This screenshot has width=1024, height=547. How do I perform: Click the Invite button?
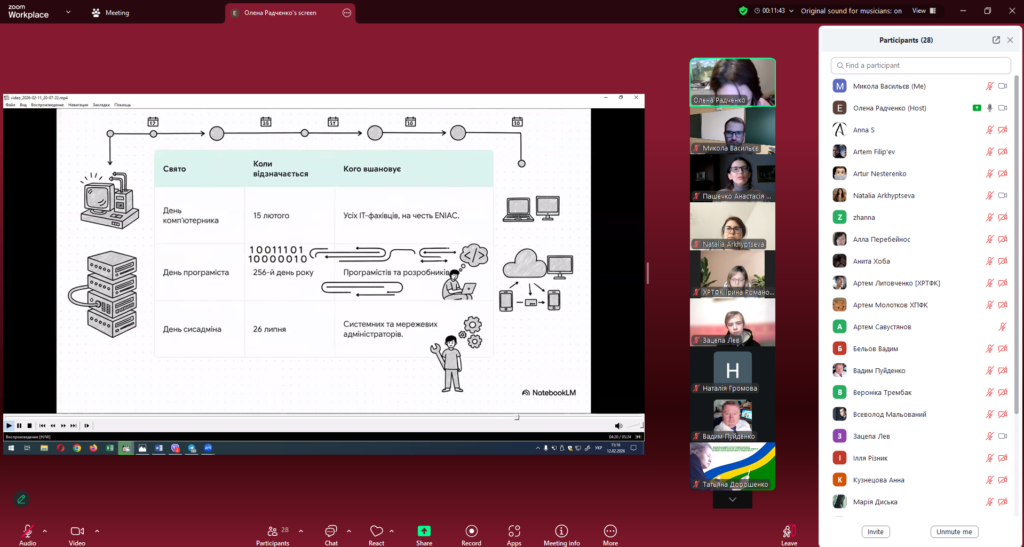point(875,532)
